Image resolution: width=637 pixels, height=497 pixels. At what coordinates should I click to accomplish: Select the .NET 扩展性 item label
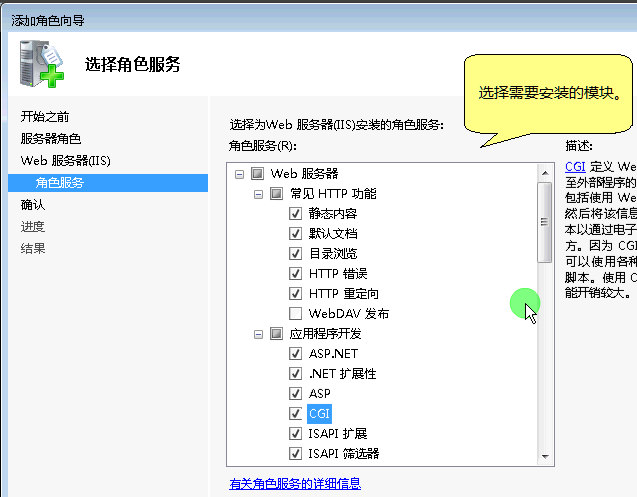(342, 373)
